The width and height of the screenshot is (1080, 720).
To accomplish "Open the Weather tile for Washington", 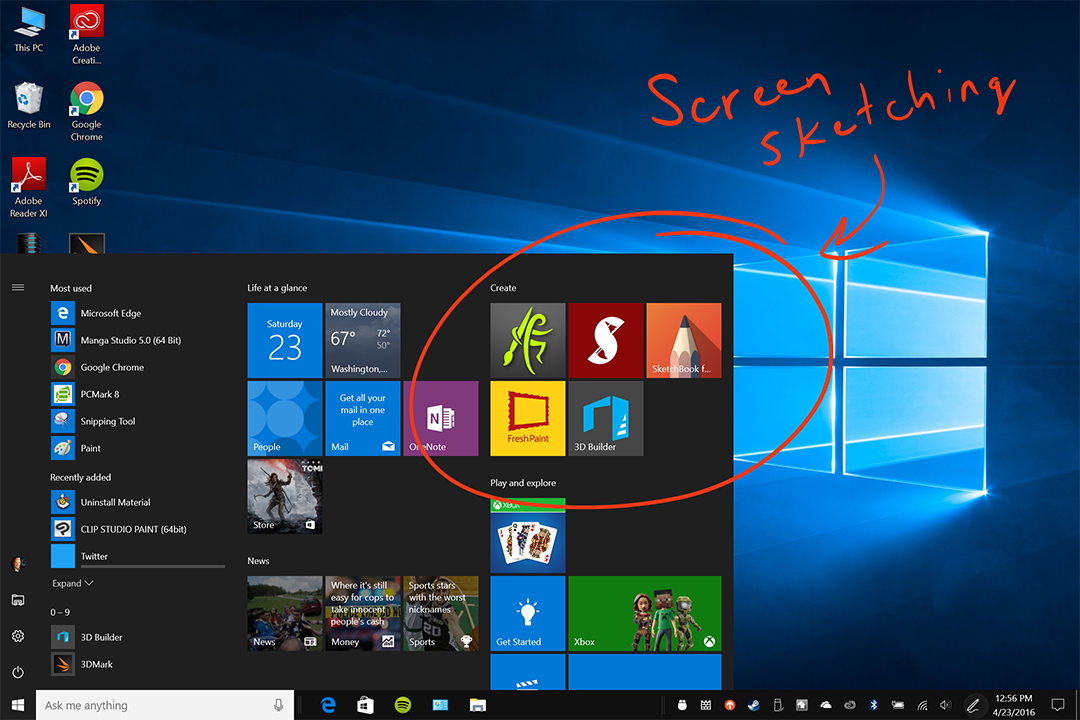I will pos(362,340).
